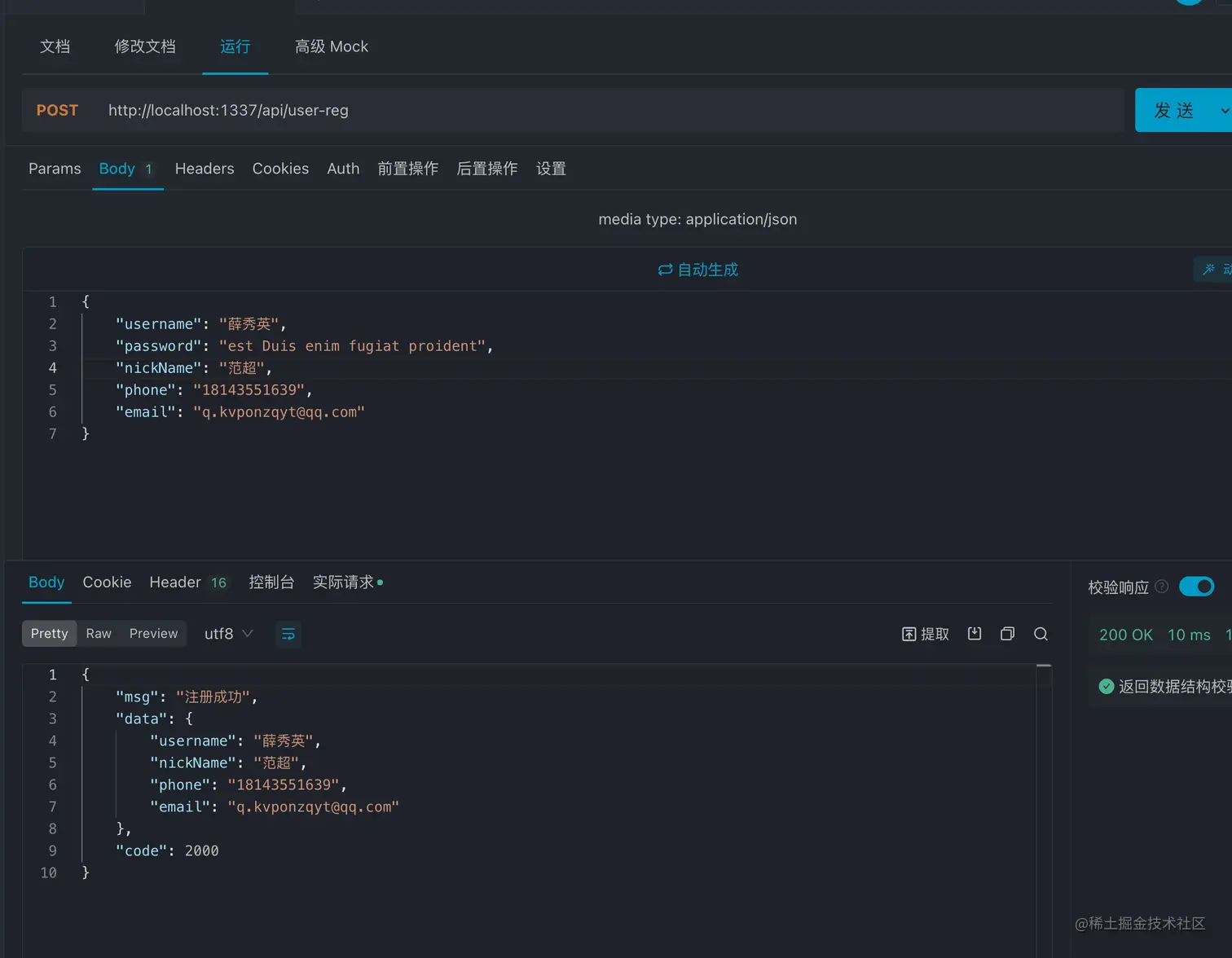Viewport: 1232px width, 958px height.
Task: Select the request Body tab
Action: 126,169
